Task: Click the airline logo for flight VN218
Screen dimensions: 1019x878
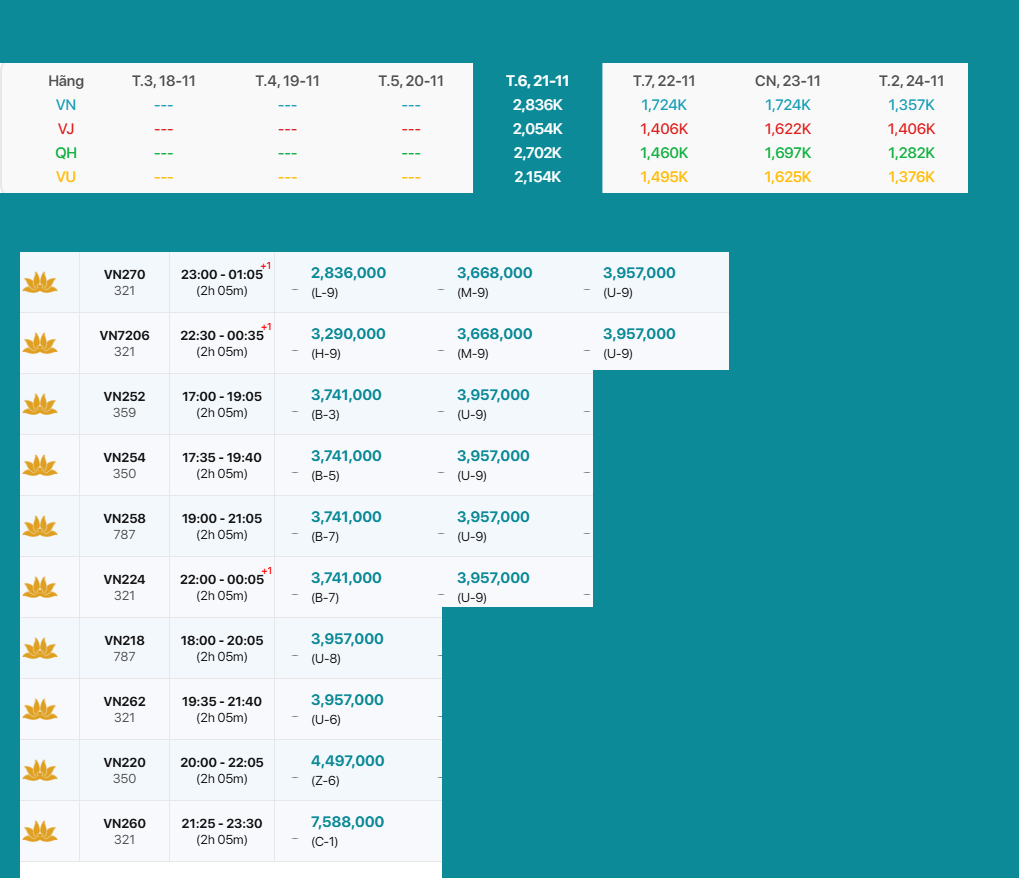Action: click(x=40, y=649)
